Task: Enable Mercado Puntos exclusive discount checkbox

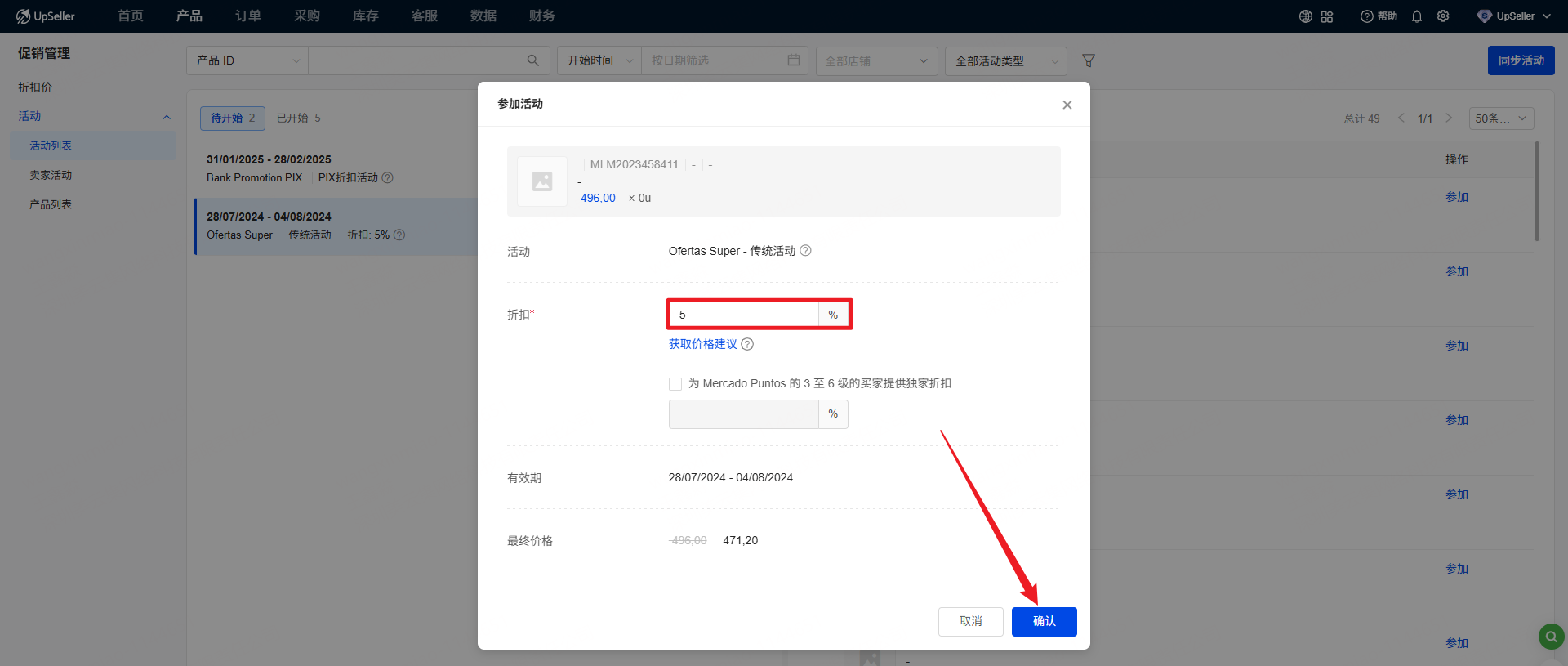Action: (x=675, y=384)
